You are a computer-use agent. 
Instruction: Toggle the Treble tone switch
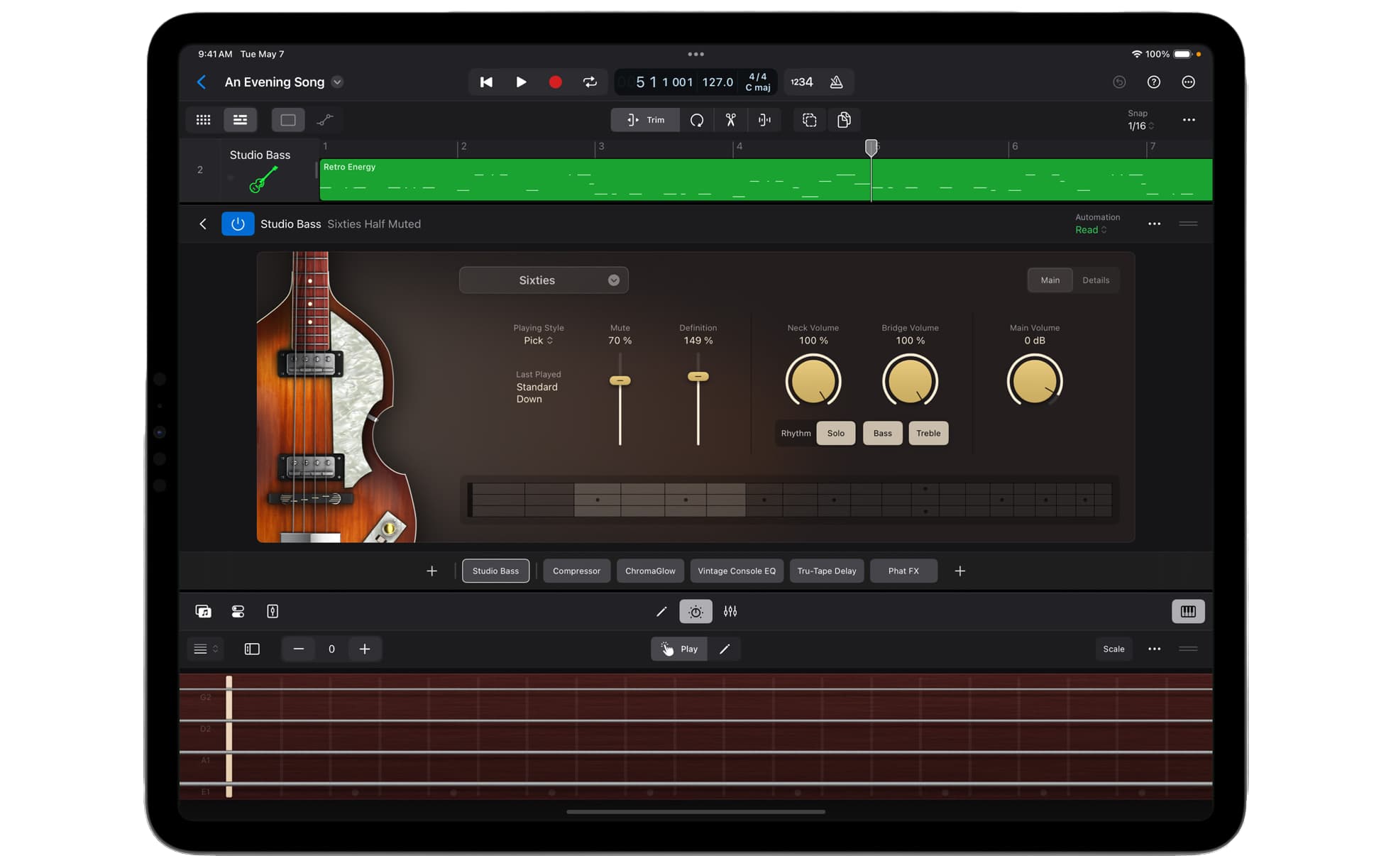coord(928,434)
